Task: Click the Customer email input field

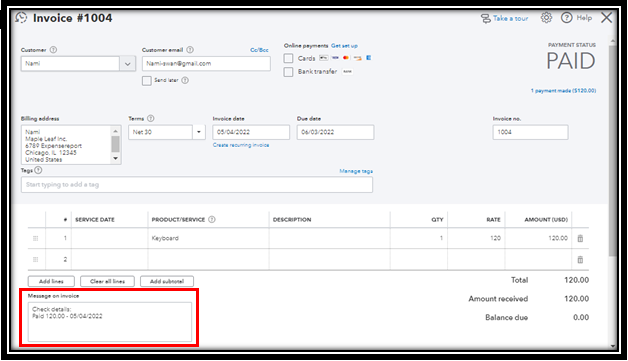Action: point(206,64)
